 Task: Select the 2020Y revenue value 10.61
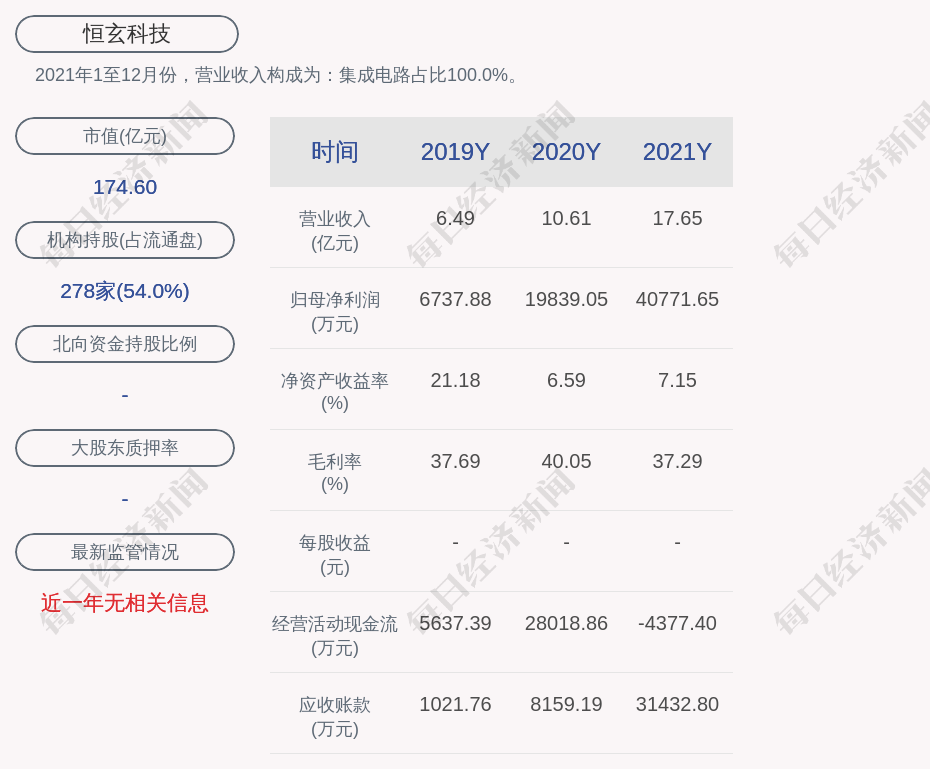[566, 218]
